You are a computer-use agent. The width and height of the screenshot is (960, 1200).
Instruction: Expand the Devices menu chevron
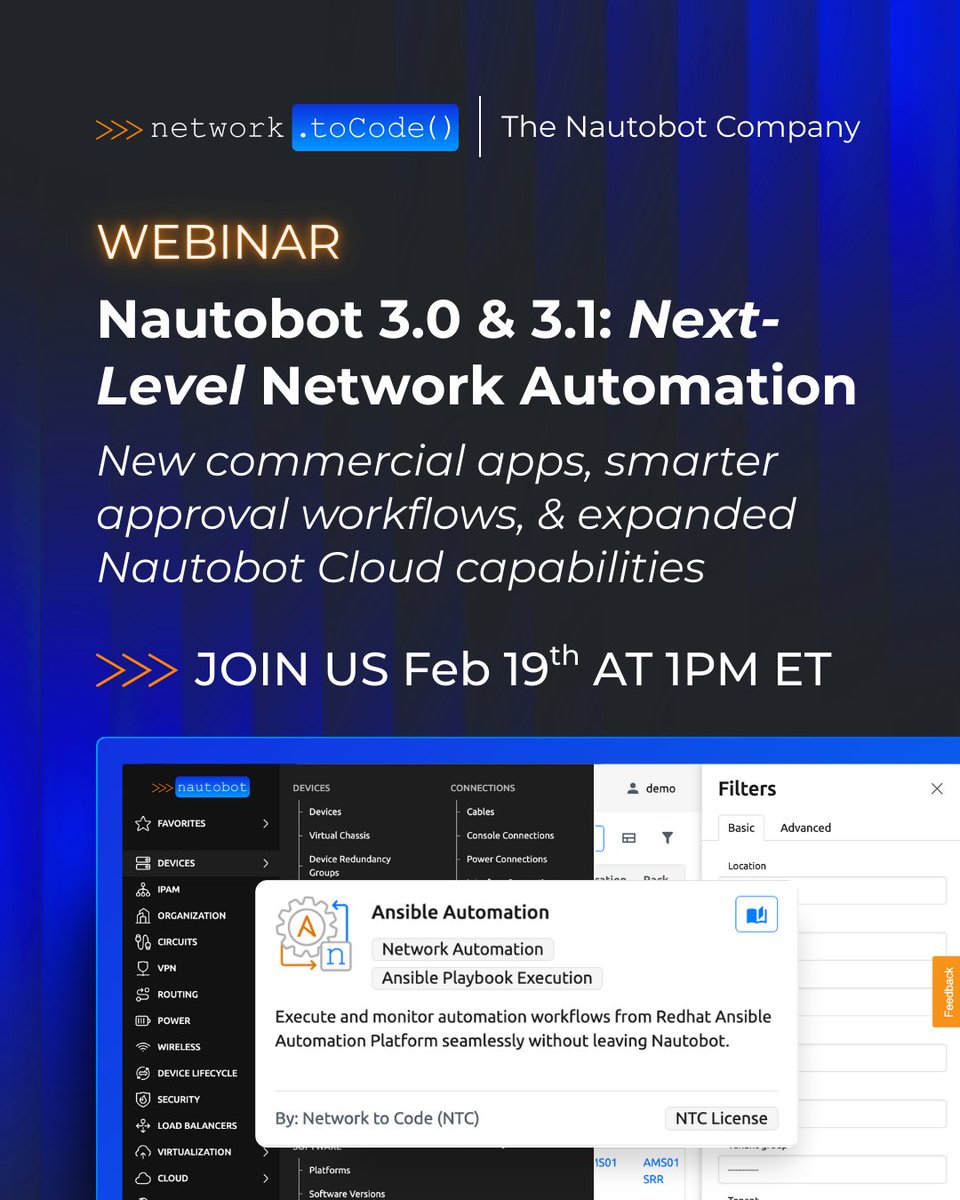click(266, 863)
